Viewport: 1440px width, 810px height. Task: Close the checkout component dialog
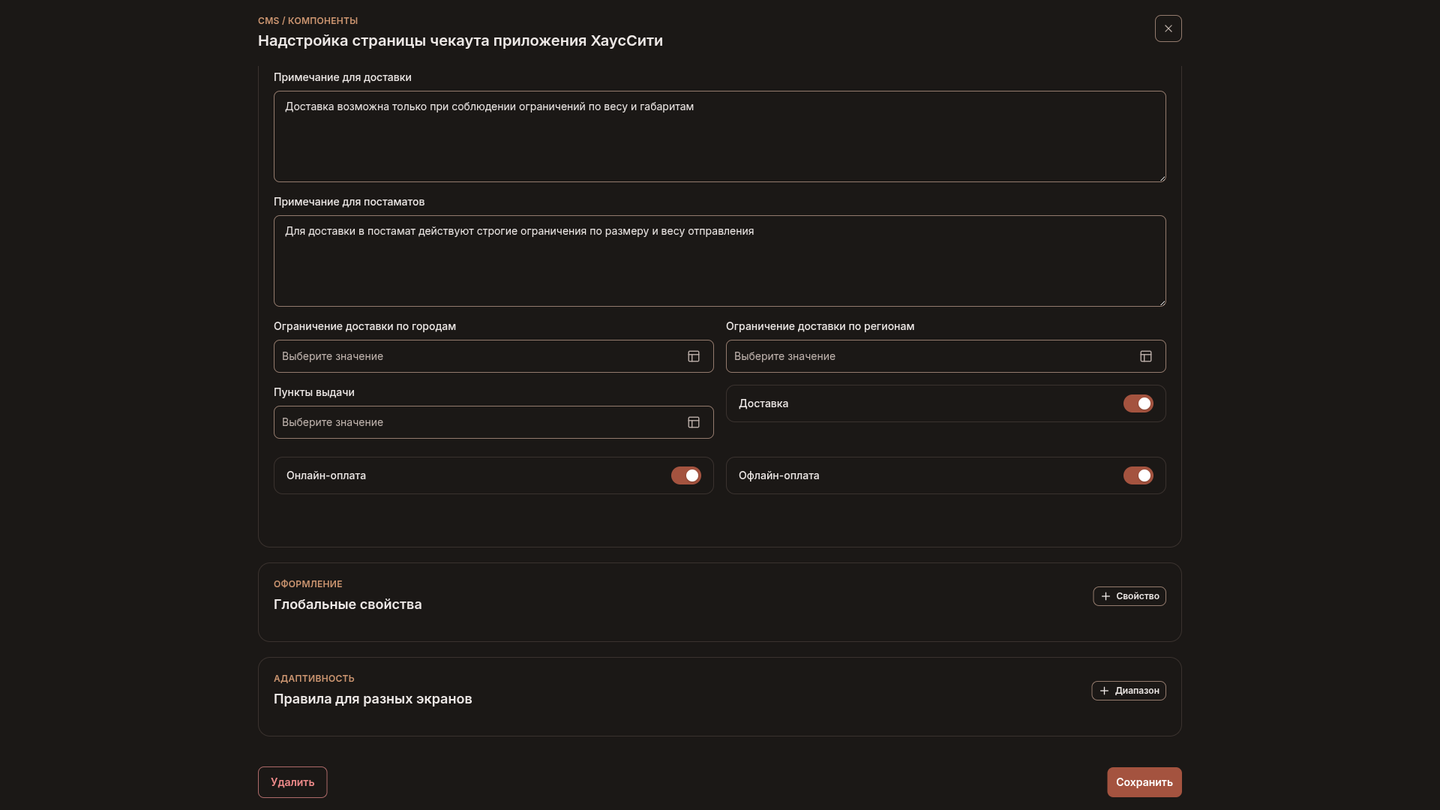[x=1168, y=28]
